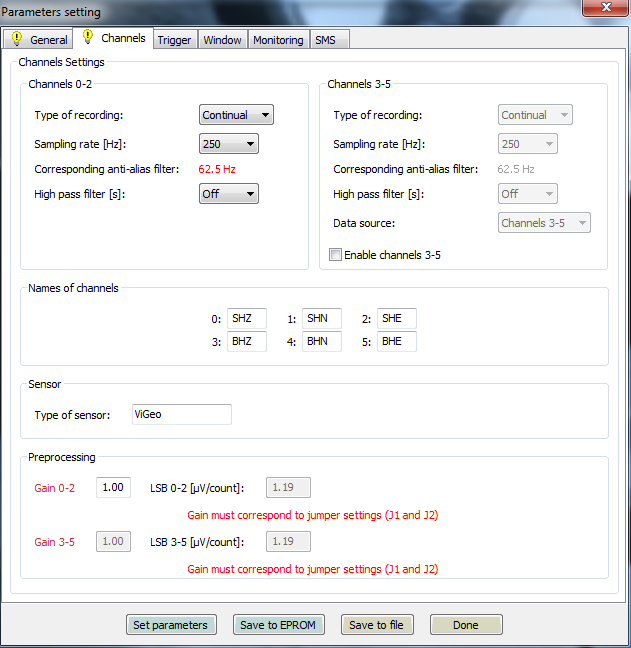Click the Type of sensor field ViGeo
Image resolution: width=631 pixels, height=648 pixels.
(x=182, y=414)
